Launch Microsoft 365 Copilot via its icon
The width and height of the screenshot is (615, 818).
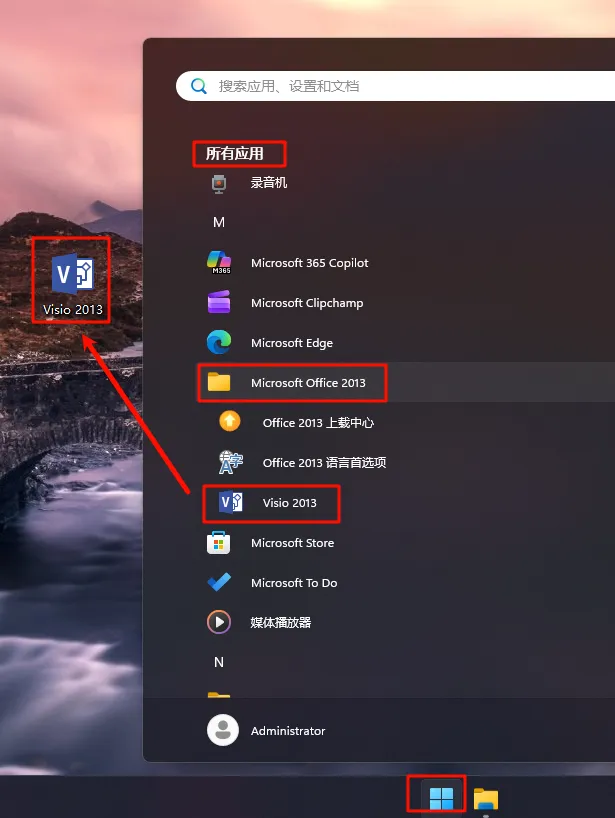pyautogui.click(x=219, y=262)
